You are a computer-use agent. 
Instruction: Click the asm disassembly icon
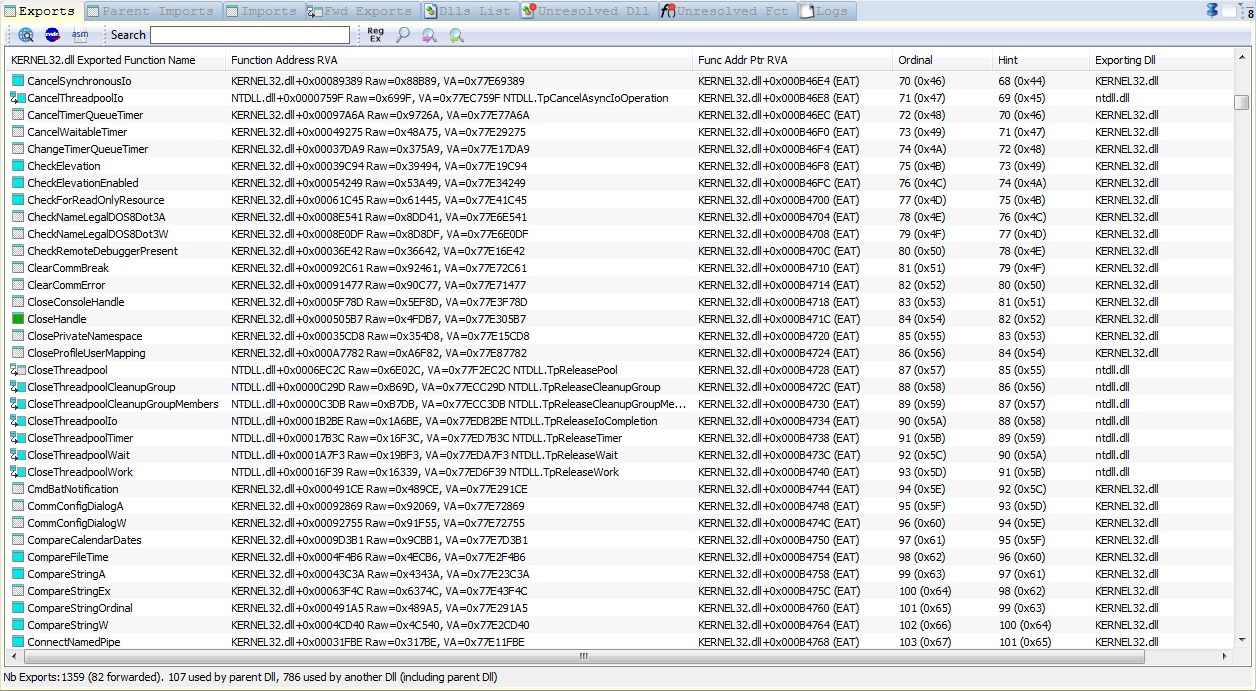pyautogui.click(x=80, y=35)
